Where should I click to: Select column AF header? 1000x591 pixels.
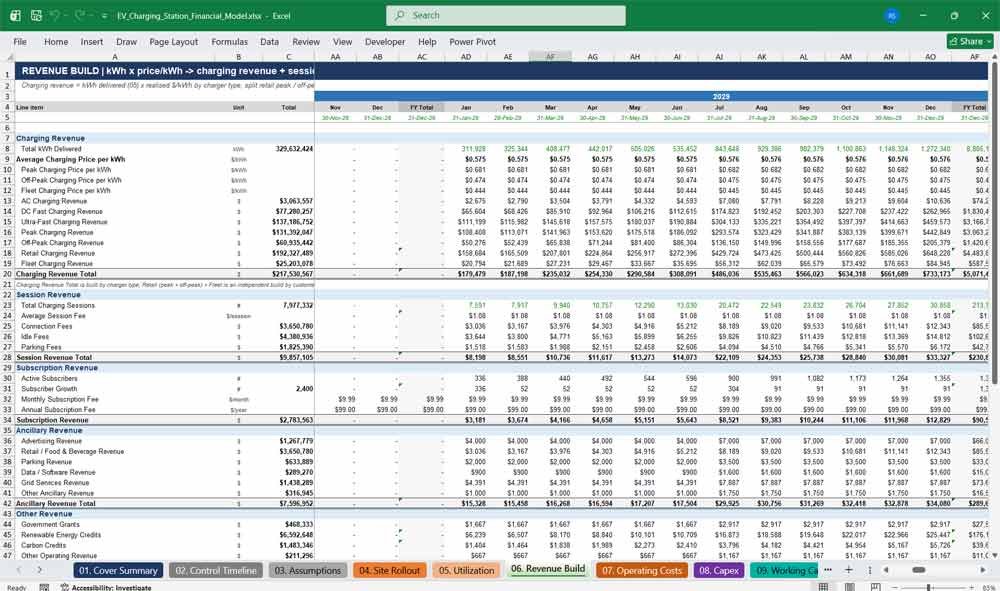(x=550, y=57)
